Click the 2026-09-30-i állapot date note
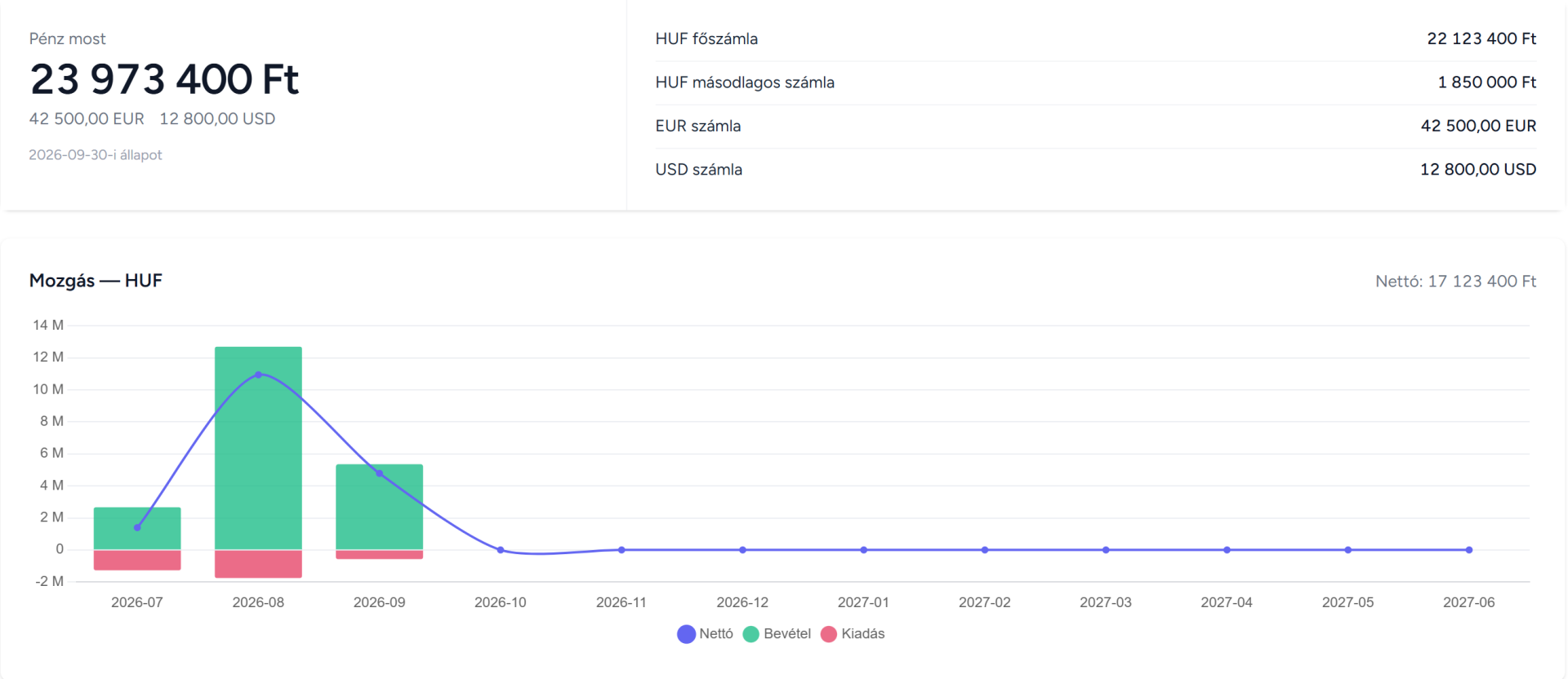The image size is (1568, 679). point(96,155)
